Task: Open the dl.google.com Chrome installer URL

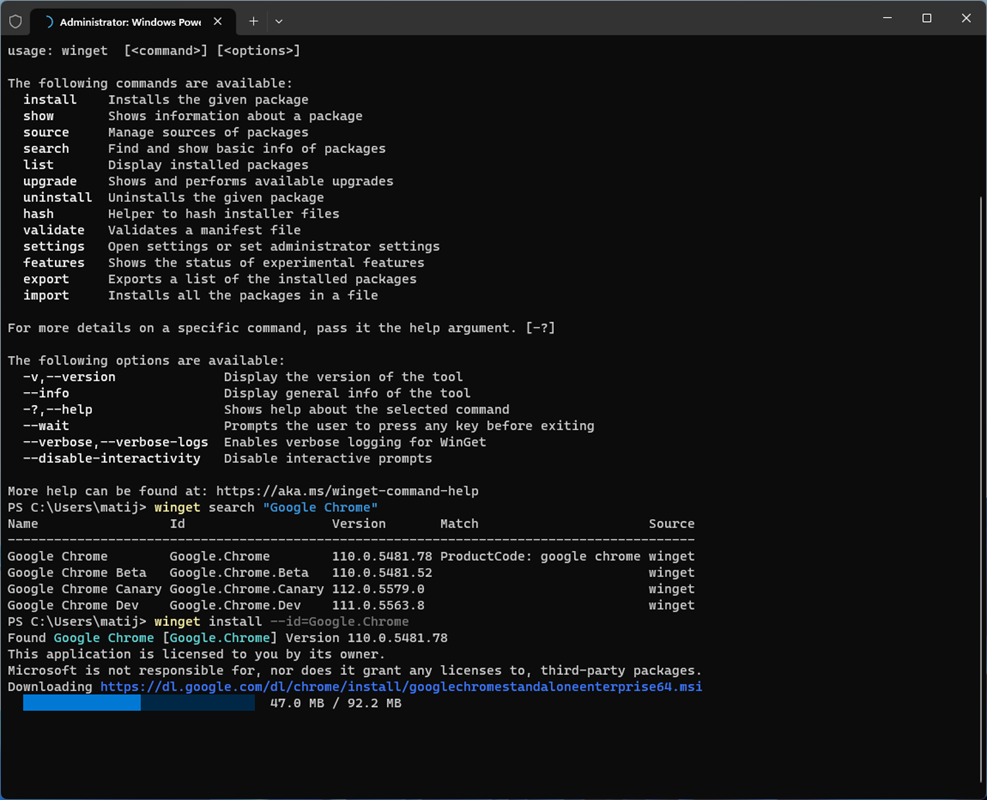Action: (x=401, y=687)
